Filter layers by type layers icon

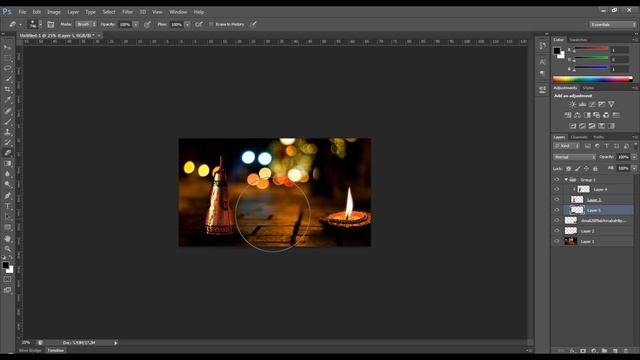point(607,146)
